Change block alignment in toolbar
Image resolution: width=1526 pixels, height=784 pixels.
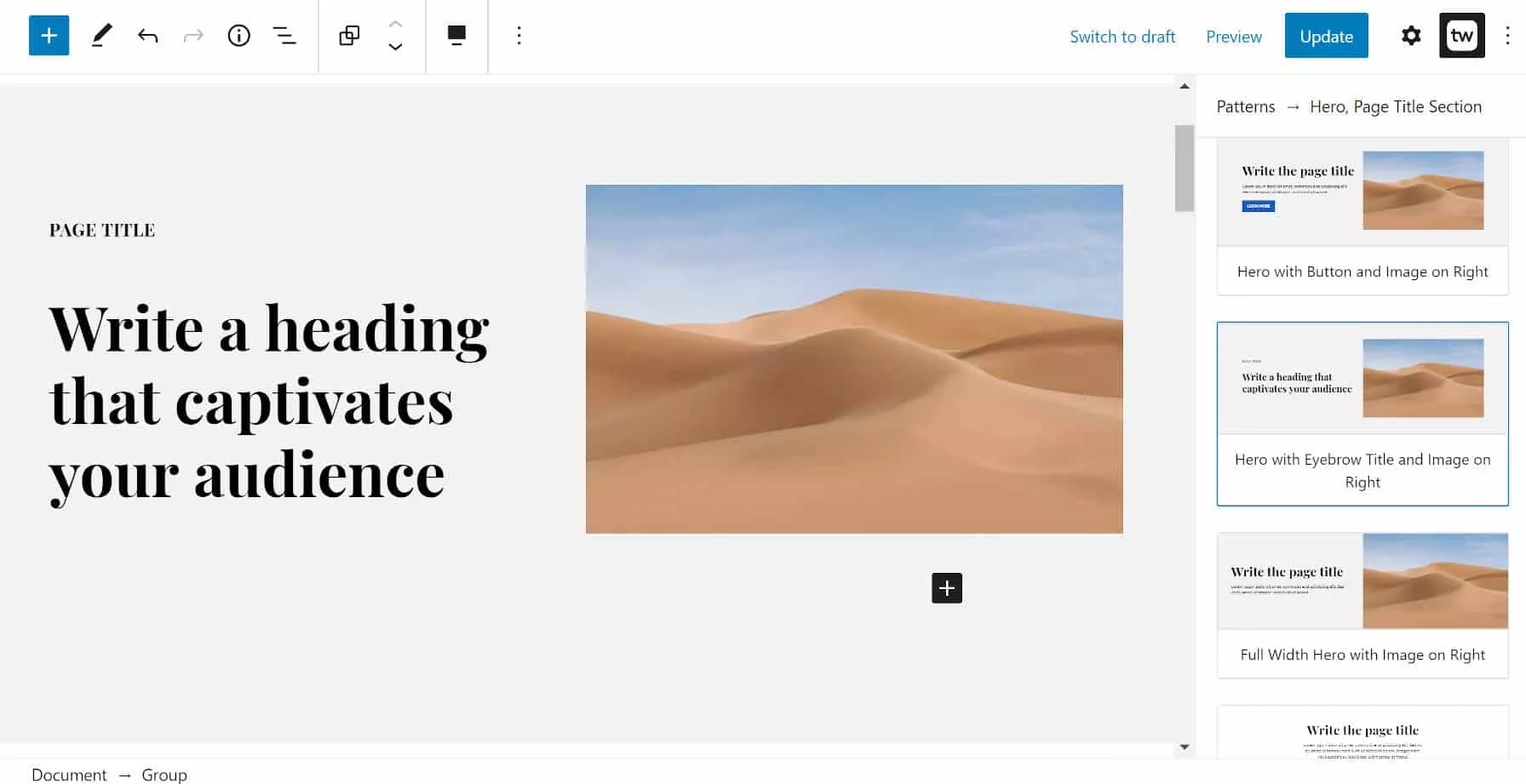pos(456,36)
